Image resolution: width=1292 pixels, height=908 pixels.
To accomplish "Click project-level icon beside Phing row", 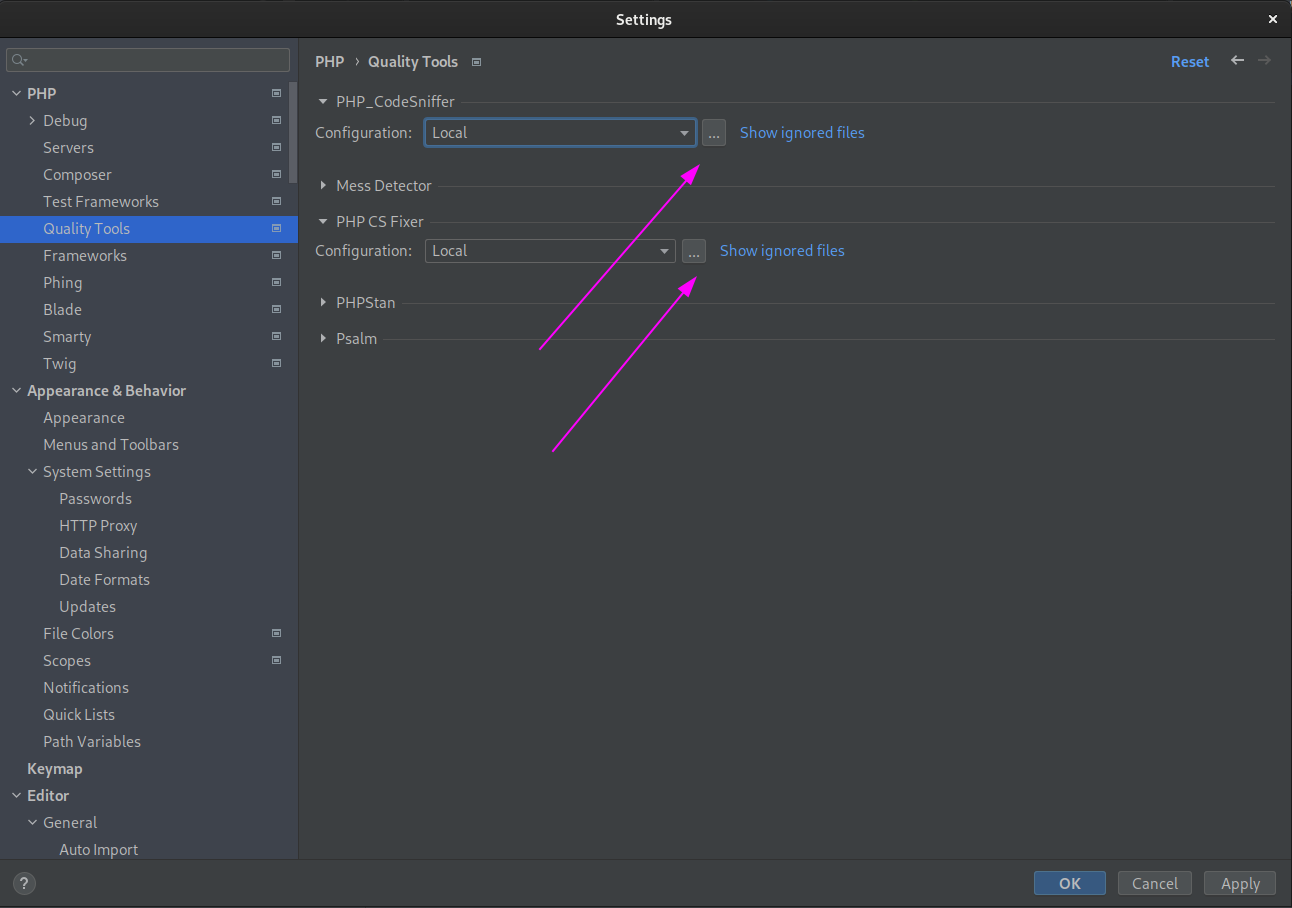I will click(277, 282).
